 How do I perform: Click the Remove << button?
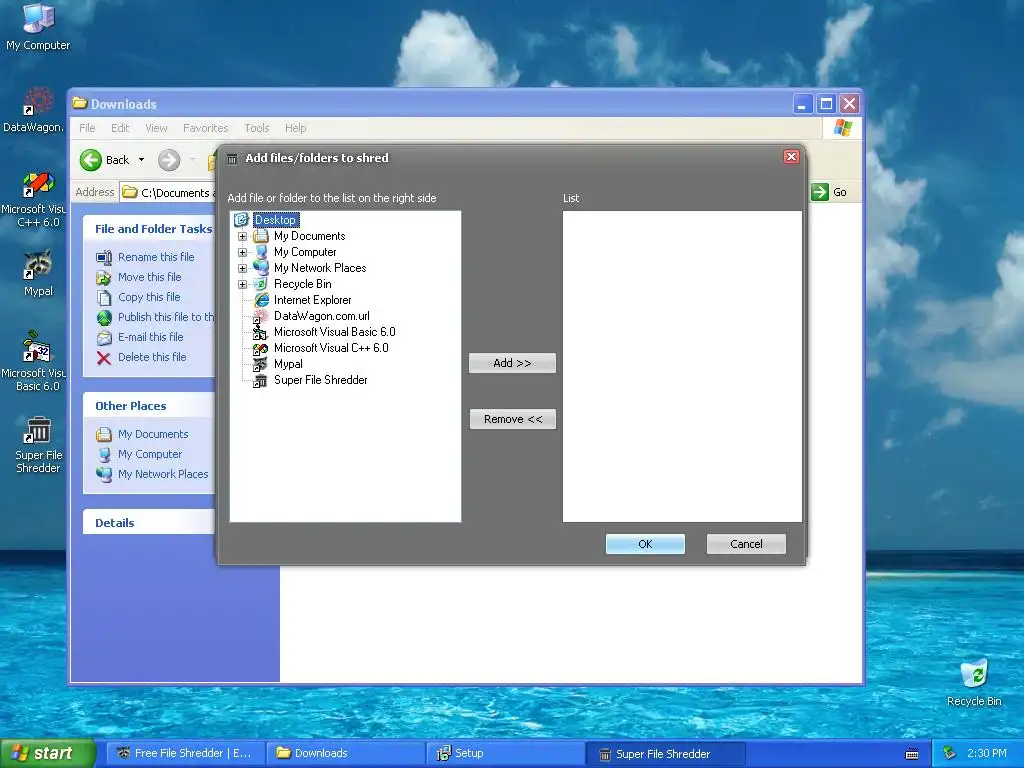(x=513, y=419)
